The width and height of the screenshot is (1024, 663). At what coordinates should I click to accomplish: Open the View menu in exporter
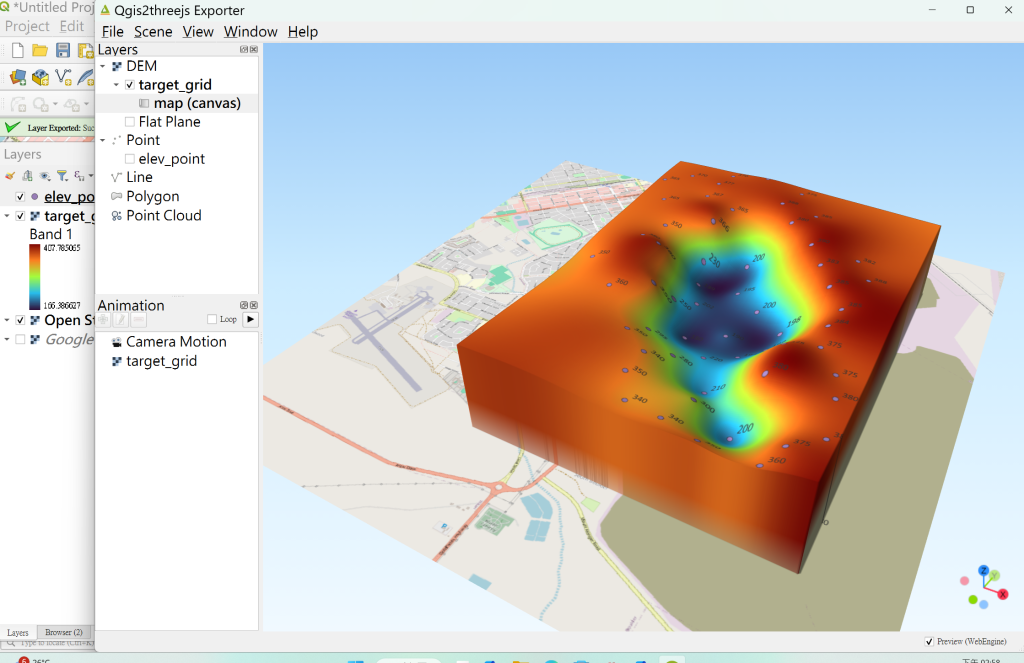point(198,31)
